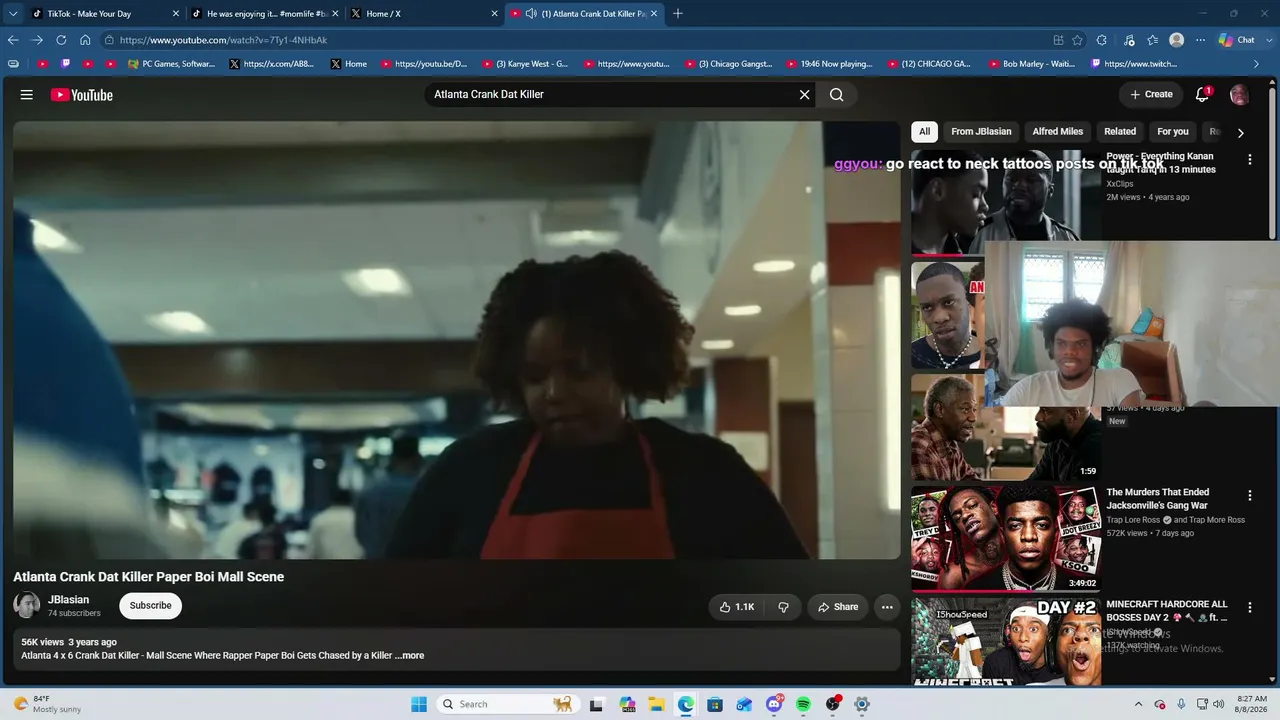Viewport: 1280px width, 720px height.
Task: Open a new browser tab
Action: 678,13
